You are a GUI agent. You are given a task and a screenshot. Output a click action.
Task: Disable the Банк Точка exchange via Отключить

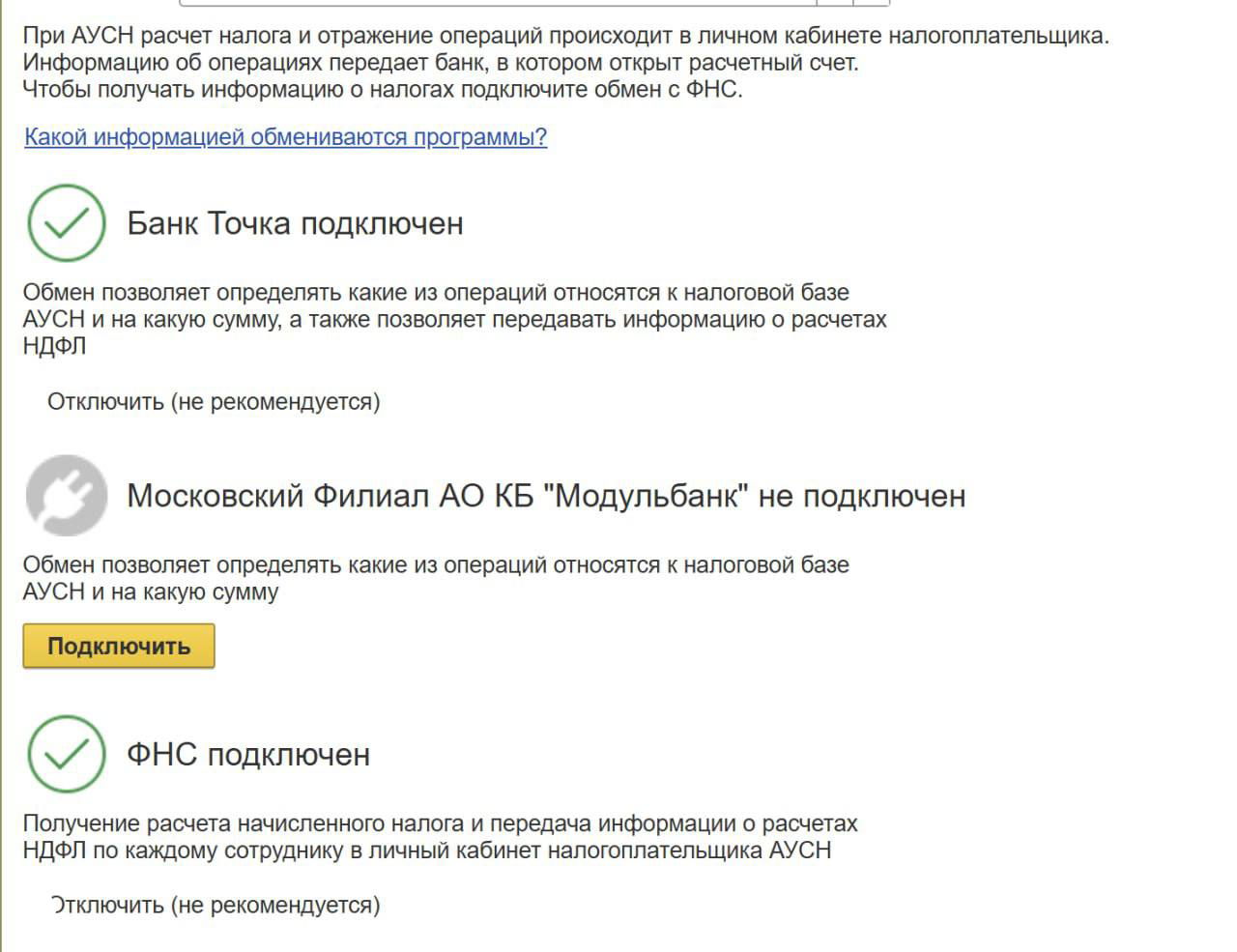tap(212, 401)
